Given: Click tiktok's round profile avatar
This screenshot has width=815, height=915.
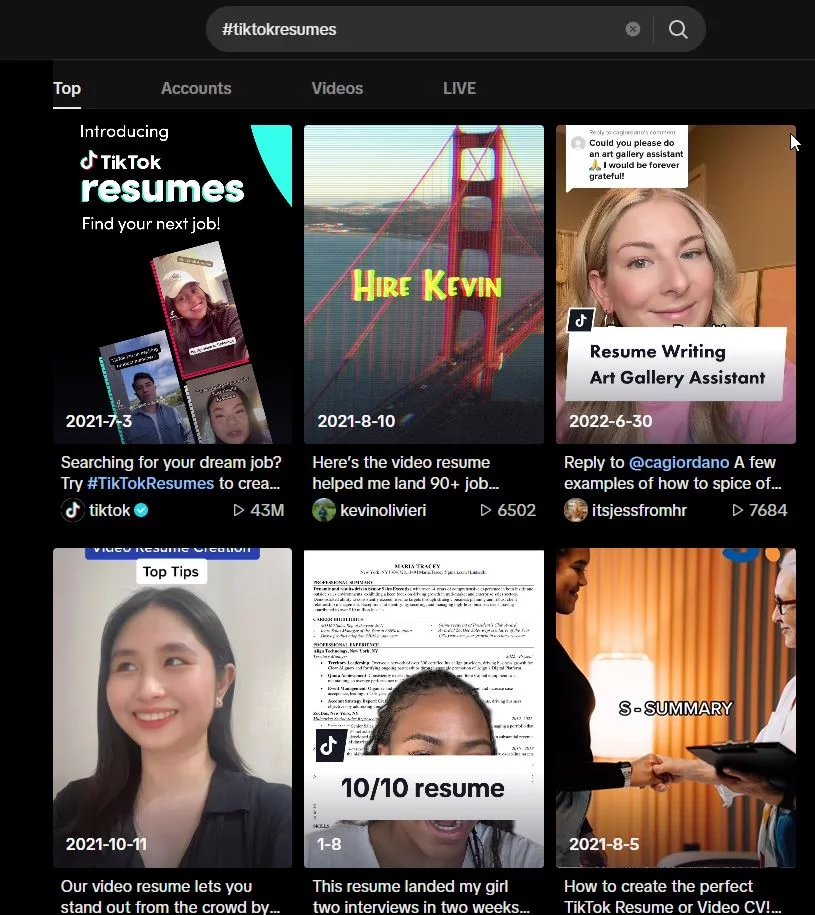Looking at the screenshot, I should click(72, 510).
